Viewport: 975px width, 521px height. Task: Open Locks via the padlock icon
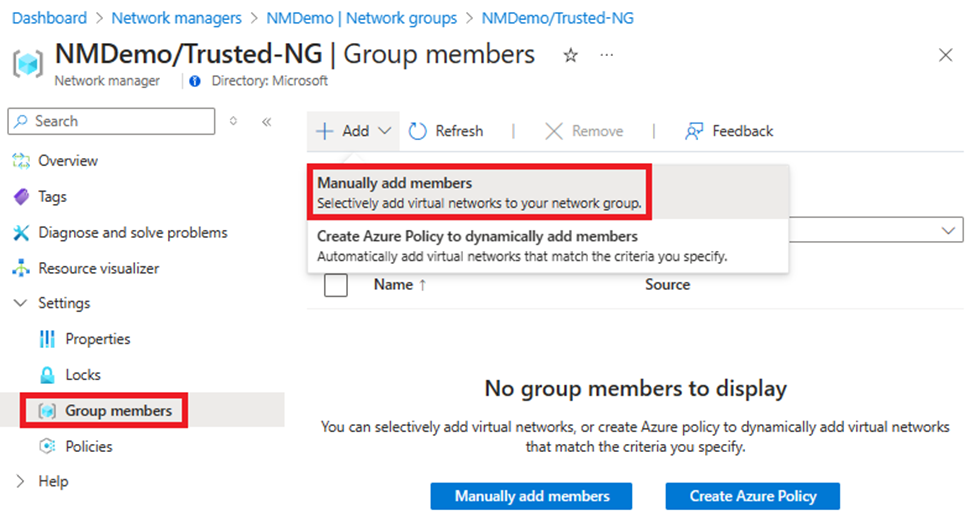click(47, 375)
